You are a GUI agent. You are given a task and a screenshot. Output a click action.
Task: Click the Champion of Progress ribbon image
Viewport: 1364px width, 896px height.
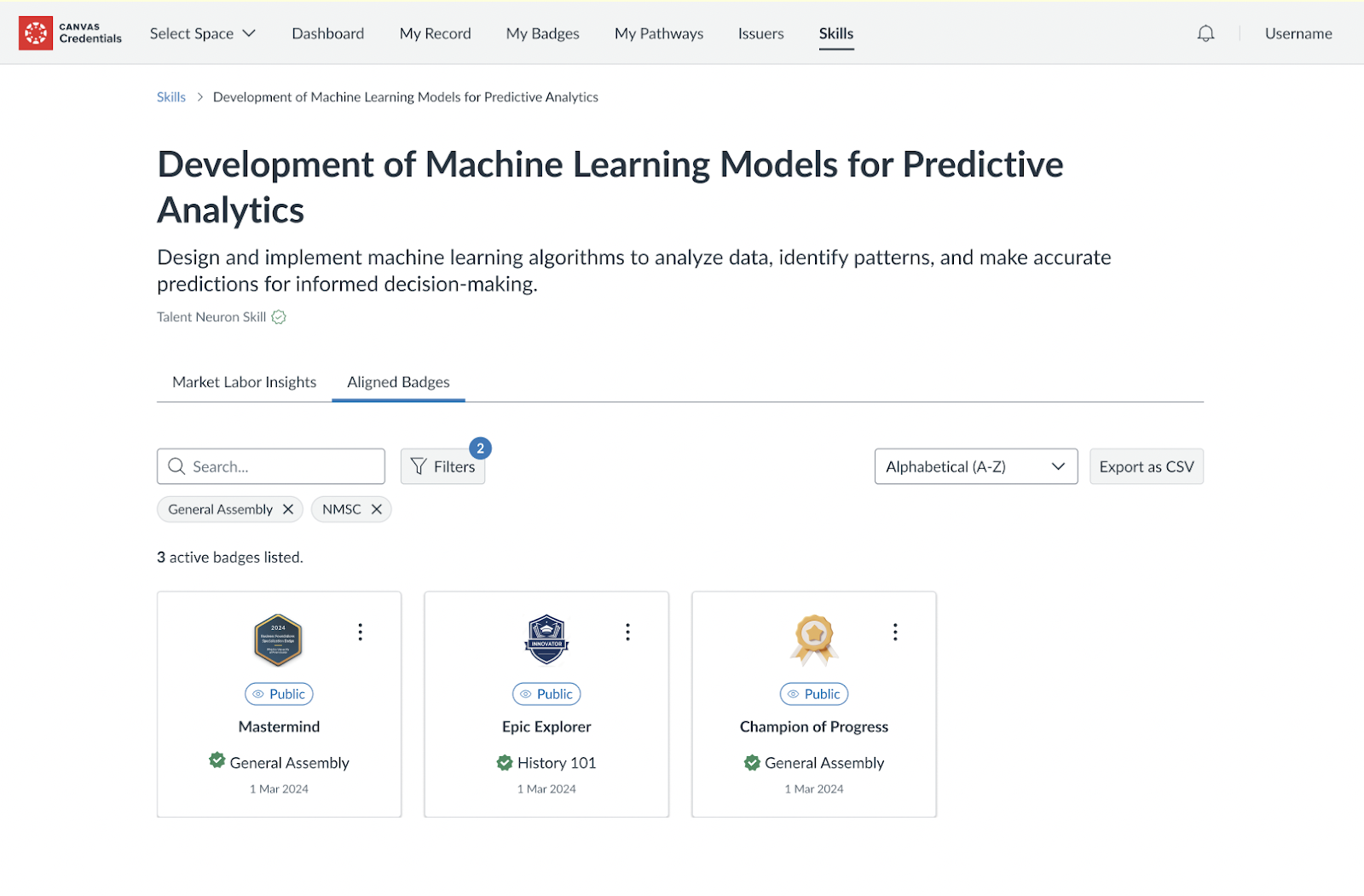pos(814,640)
